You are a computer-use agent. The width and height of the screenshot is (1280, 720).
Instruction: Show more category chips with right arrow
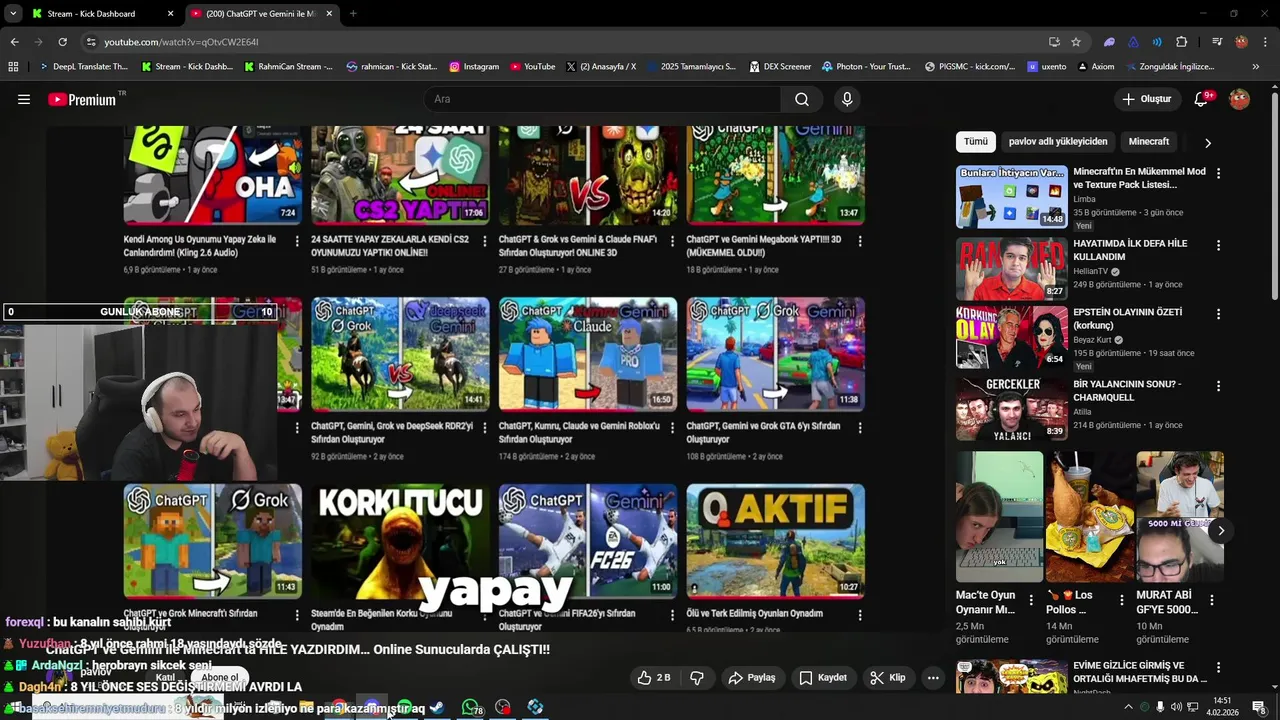[x=1208, y=143]
